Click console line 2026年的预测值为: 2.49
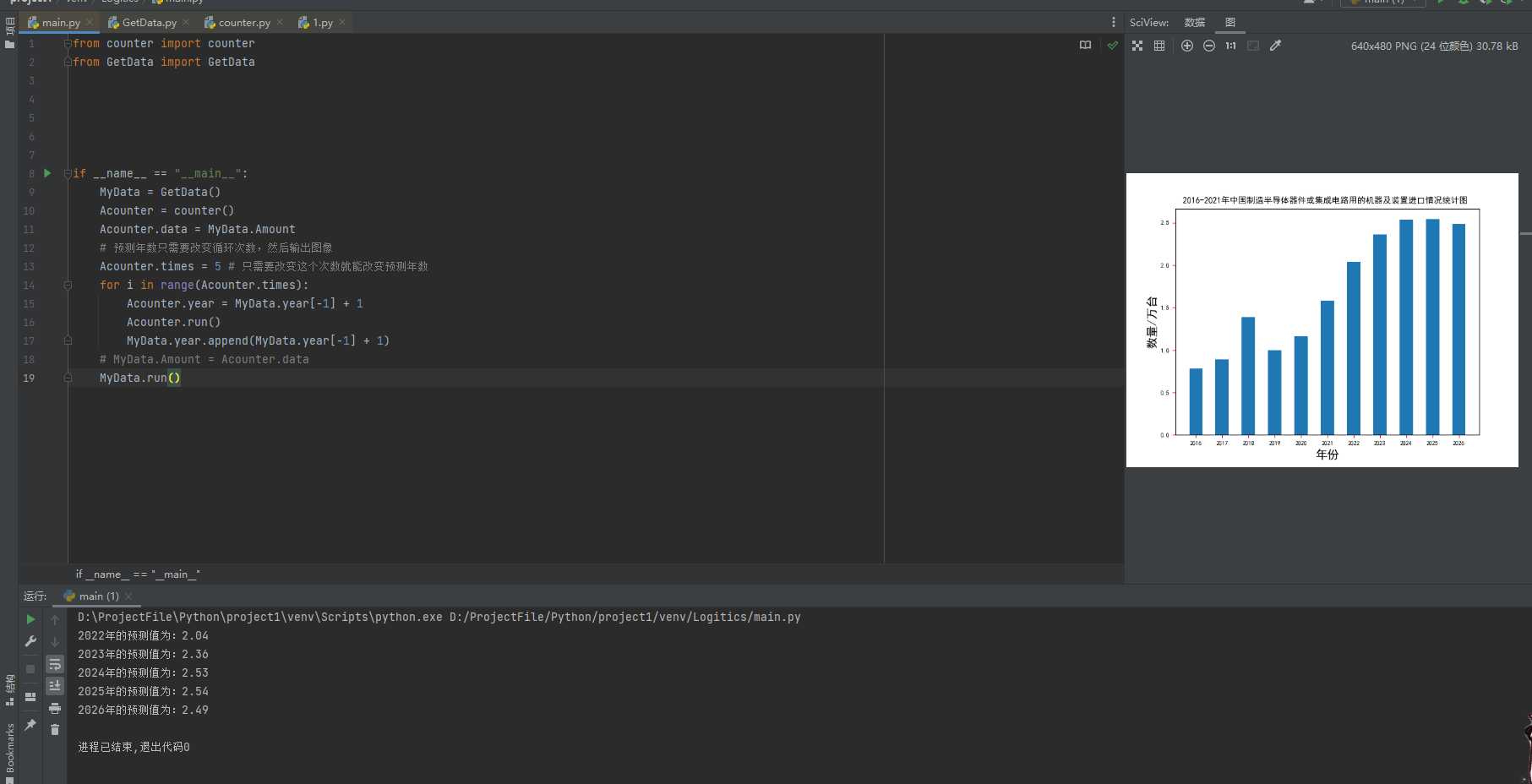This screenshot has width=1532, height=784. click(x=143, y=710)
